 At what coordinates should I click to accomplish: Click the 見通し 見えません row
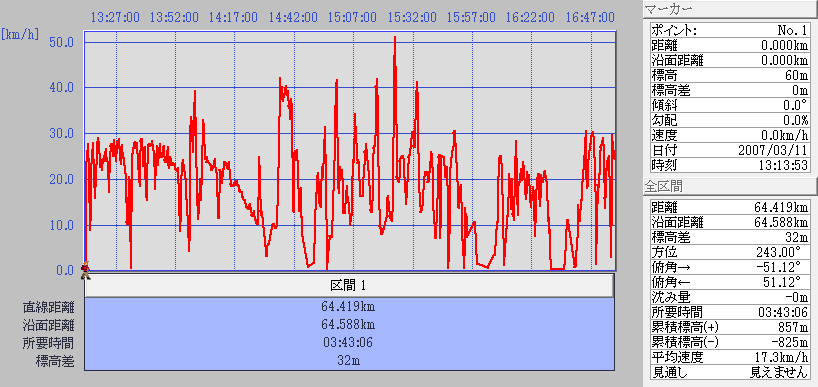[730, 373]
